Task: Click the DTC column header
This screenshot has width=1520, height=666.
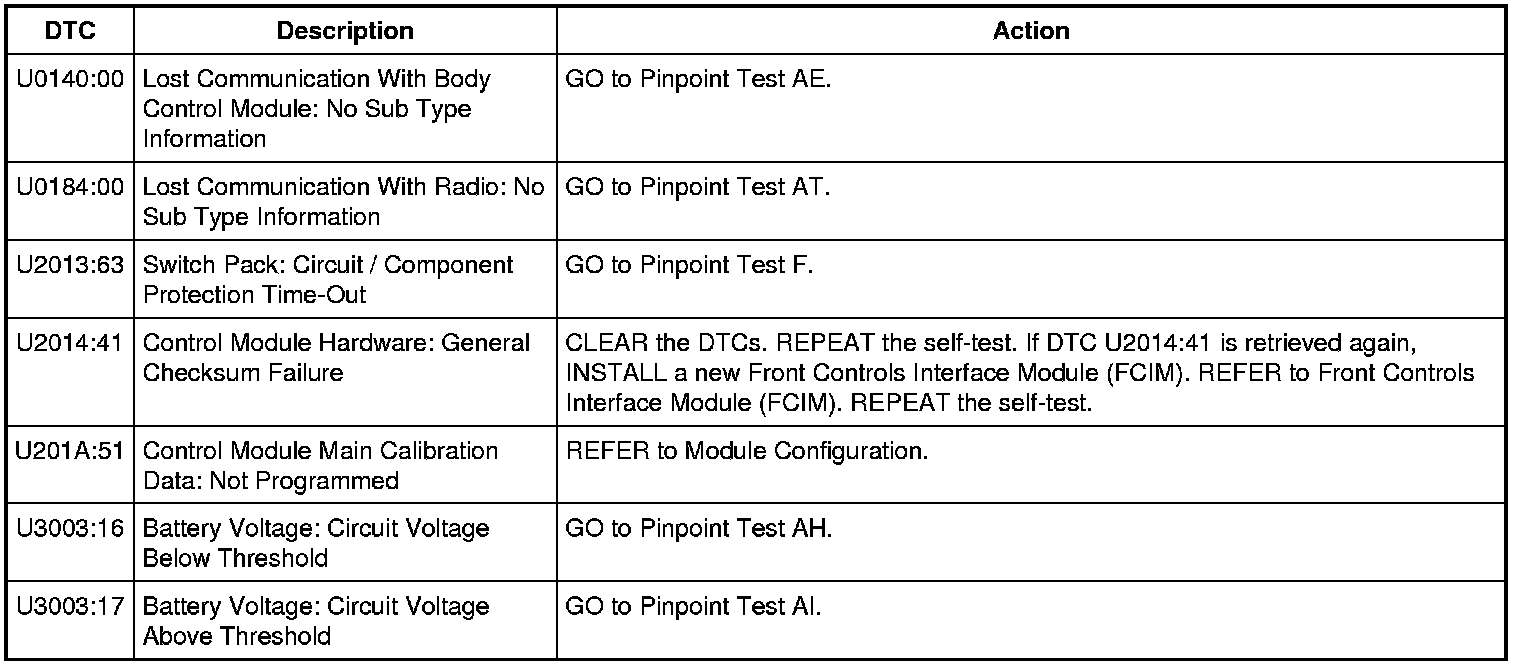Action: 70,31
